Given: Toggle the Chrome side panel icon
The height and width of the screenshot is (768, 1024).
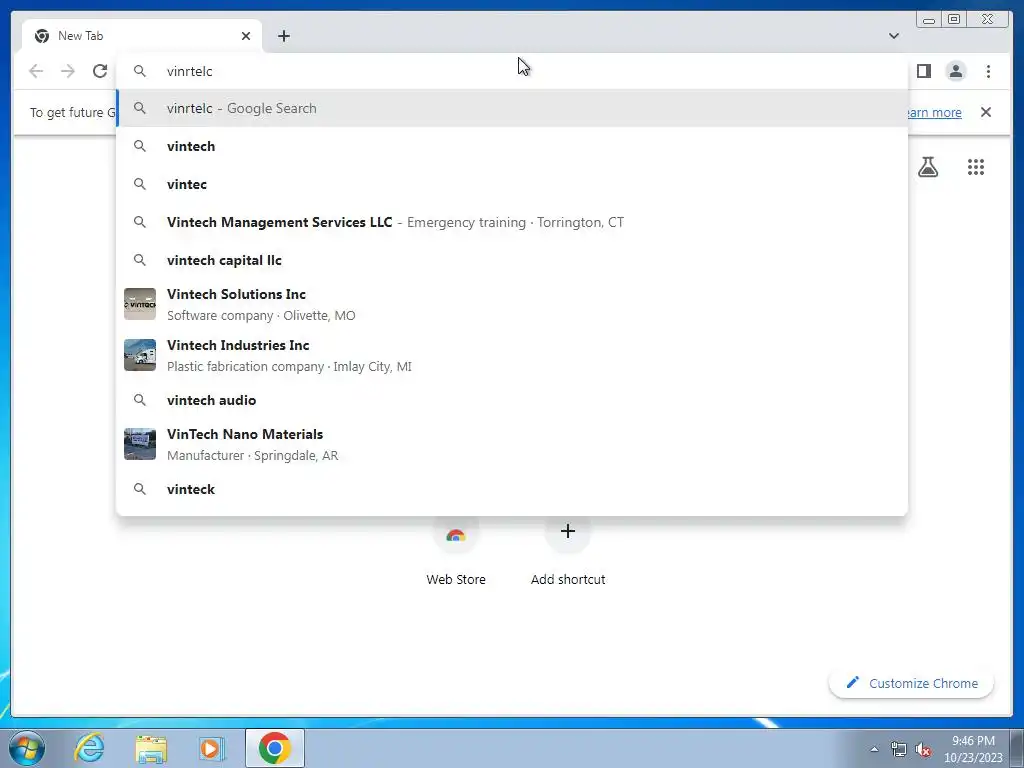Looking at the screenshot, I should (923, 71).
